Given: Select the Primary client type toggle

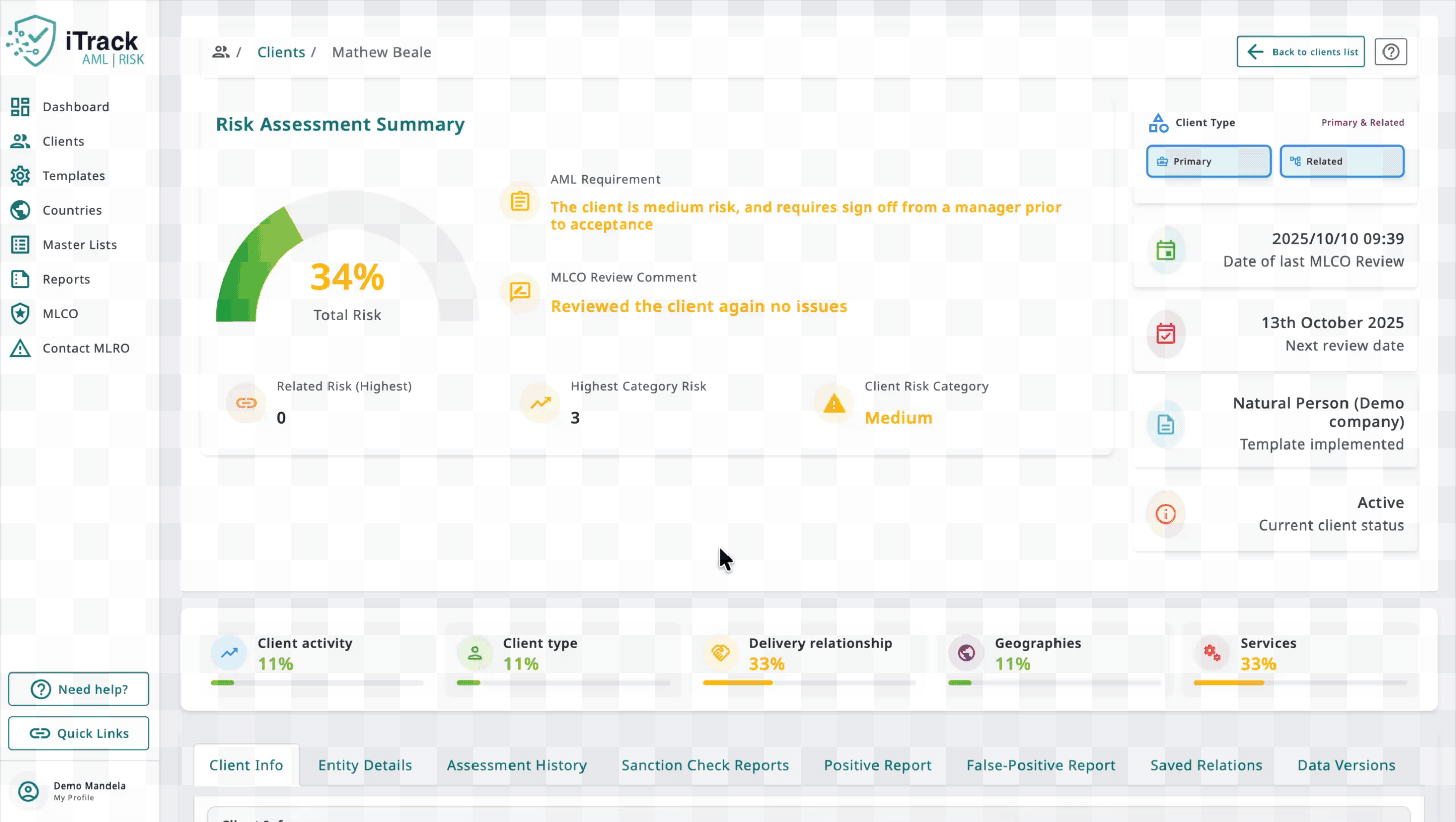Looking at the screenshot, I should coord(1209,161).
